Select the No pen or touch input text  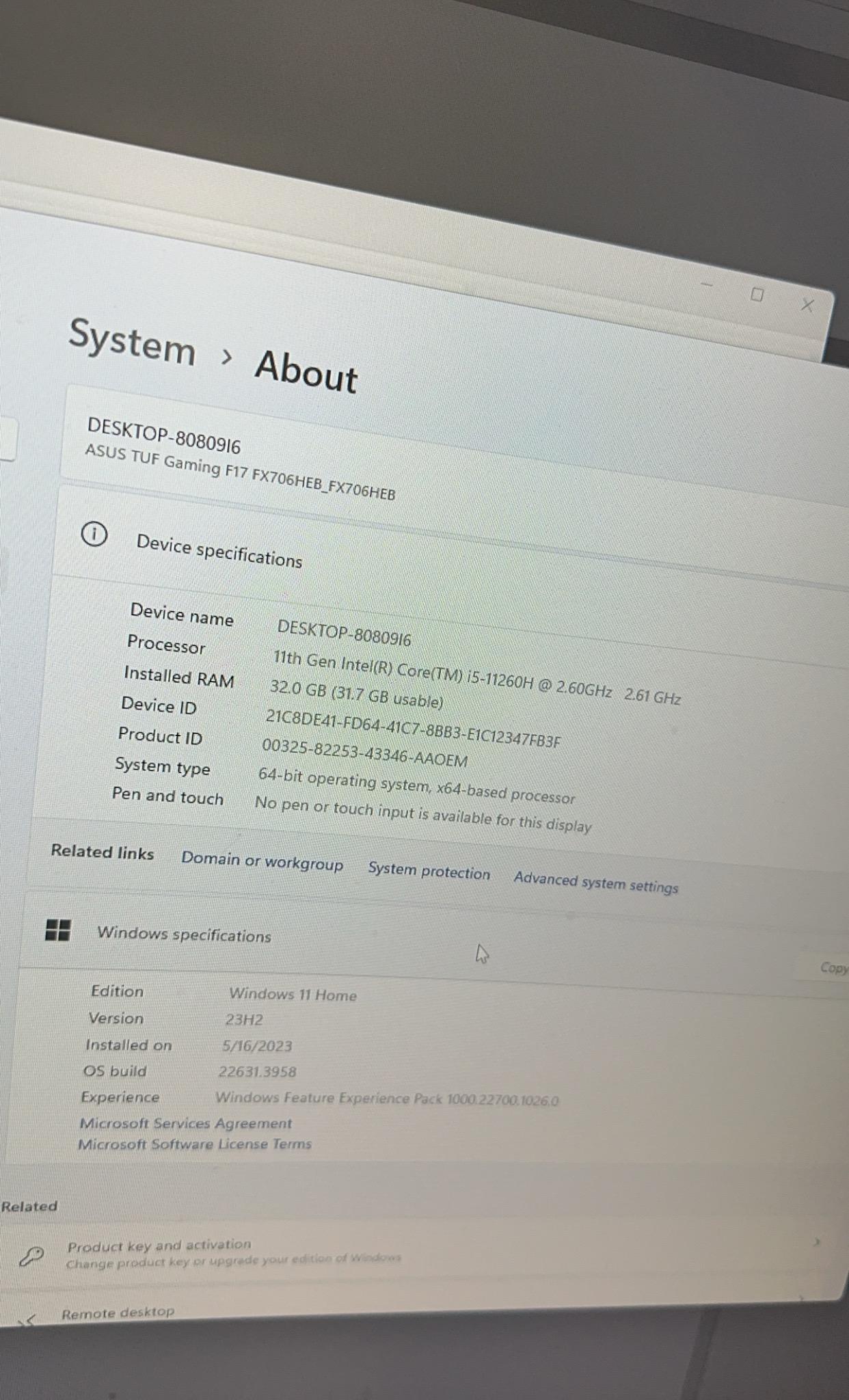click(422, 814)
